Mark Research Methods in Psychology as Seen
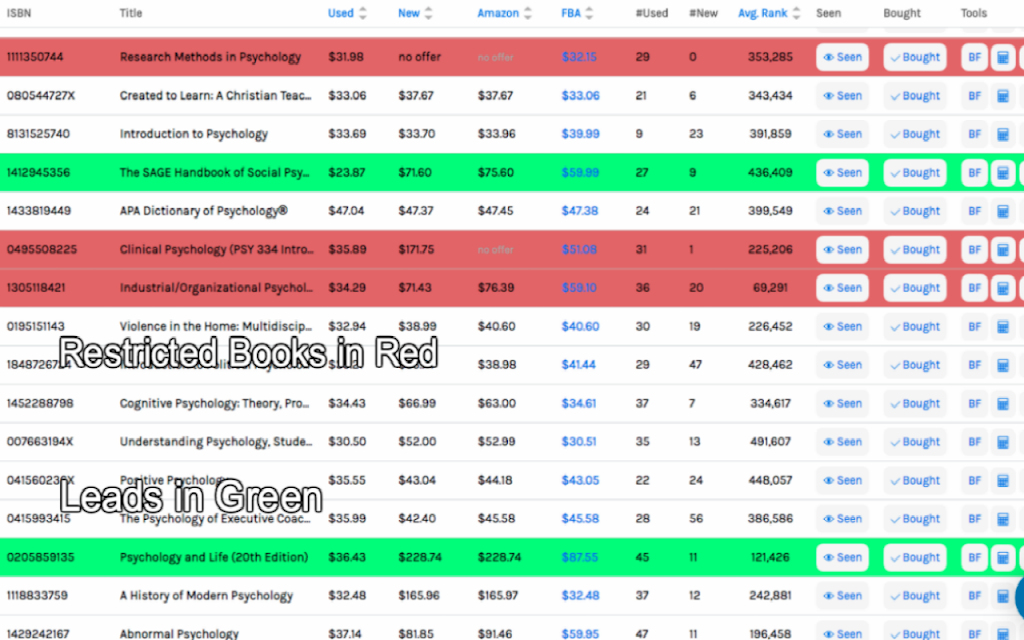The width and height of the screenshot is (1024, 640). click(842, 57)
